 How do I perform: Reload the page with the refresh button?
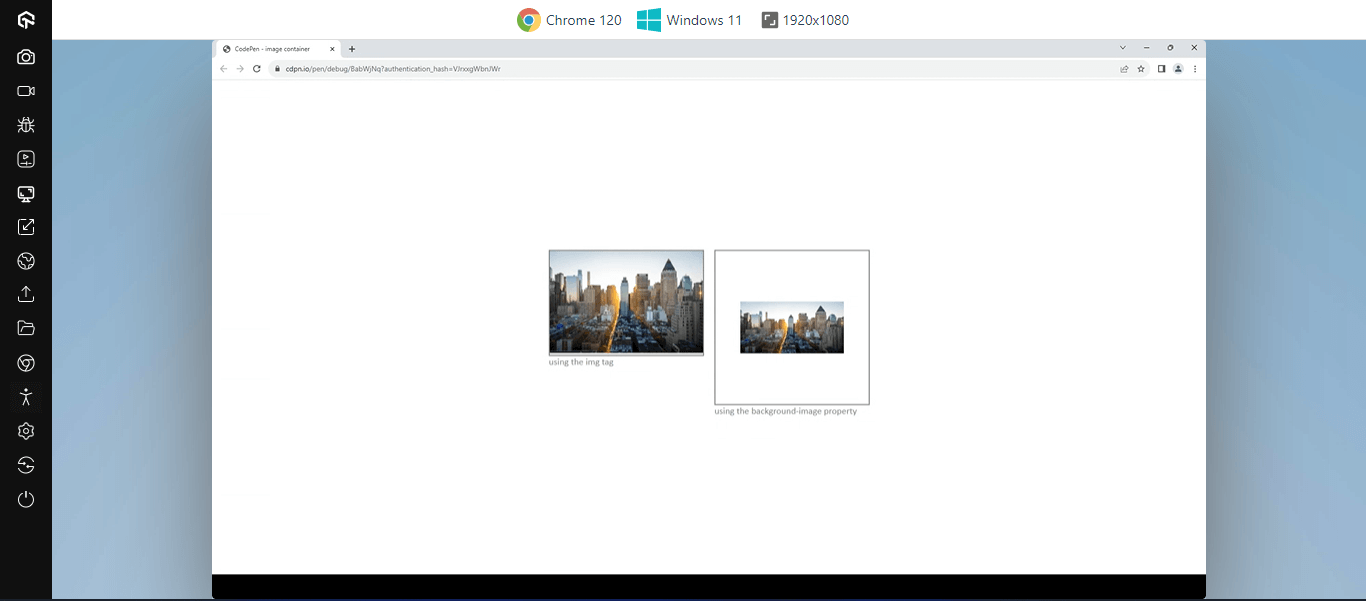(257, 68)
